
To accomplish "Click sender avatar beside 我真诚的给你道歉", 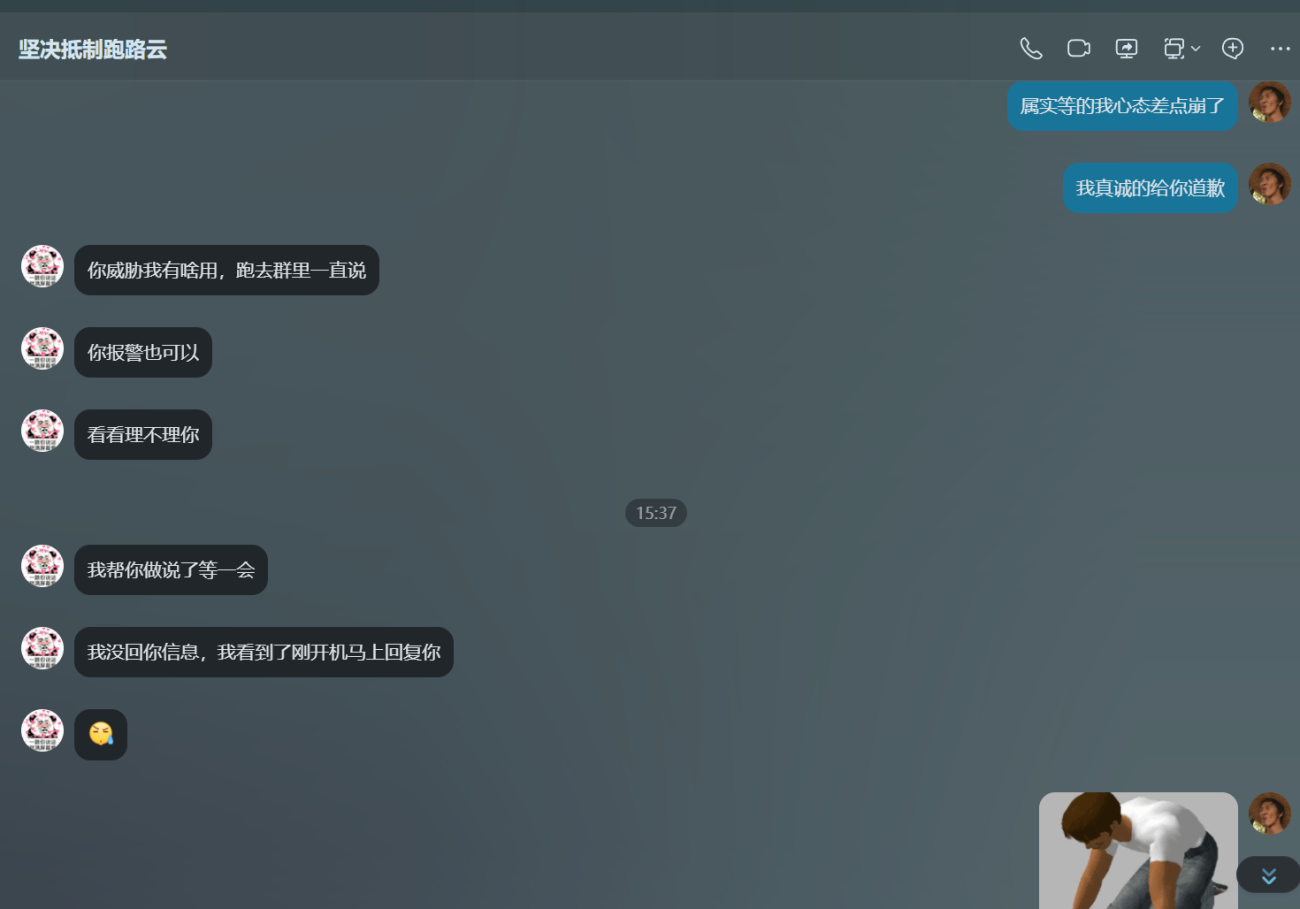I will pos(1269,185).
